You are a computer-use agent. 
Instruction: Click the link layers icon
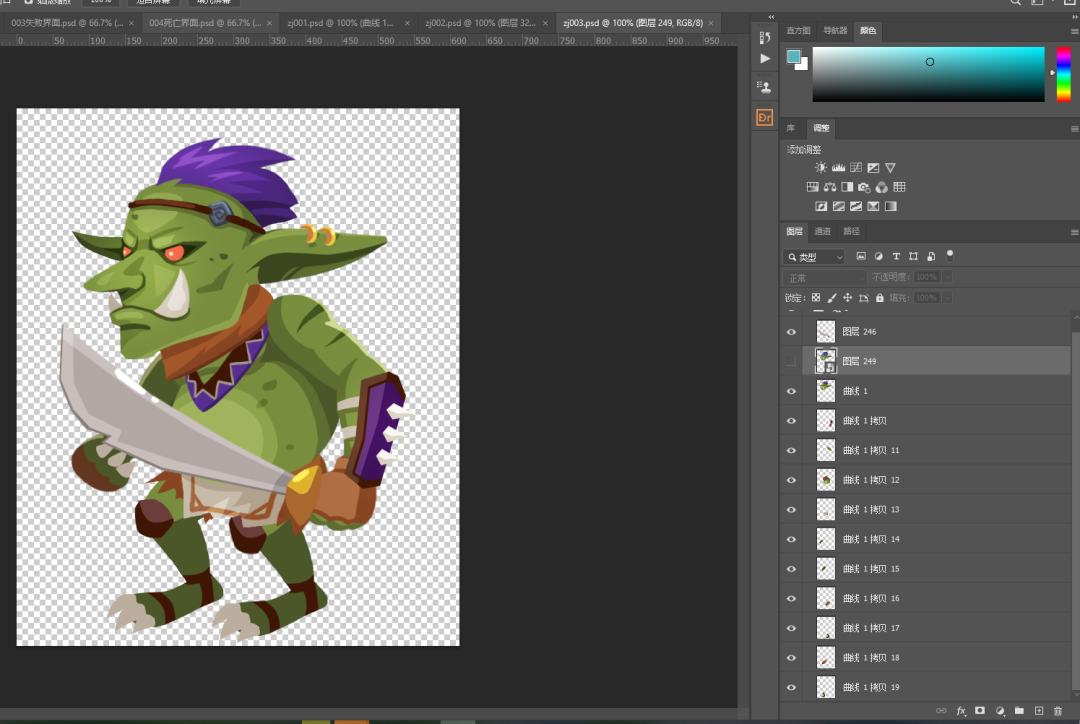[x=941, y=711]
